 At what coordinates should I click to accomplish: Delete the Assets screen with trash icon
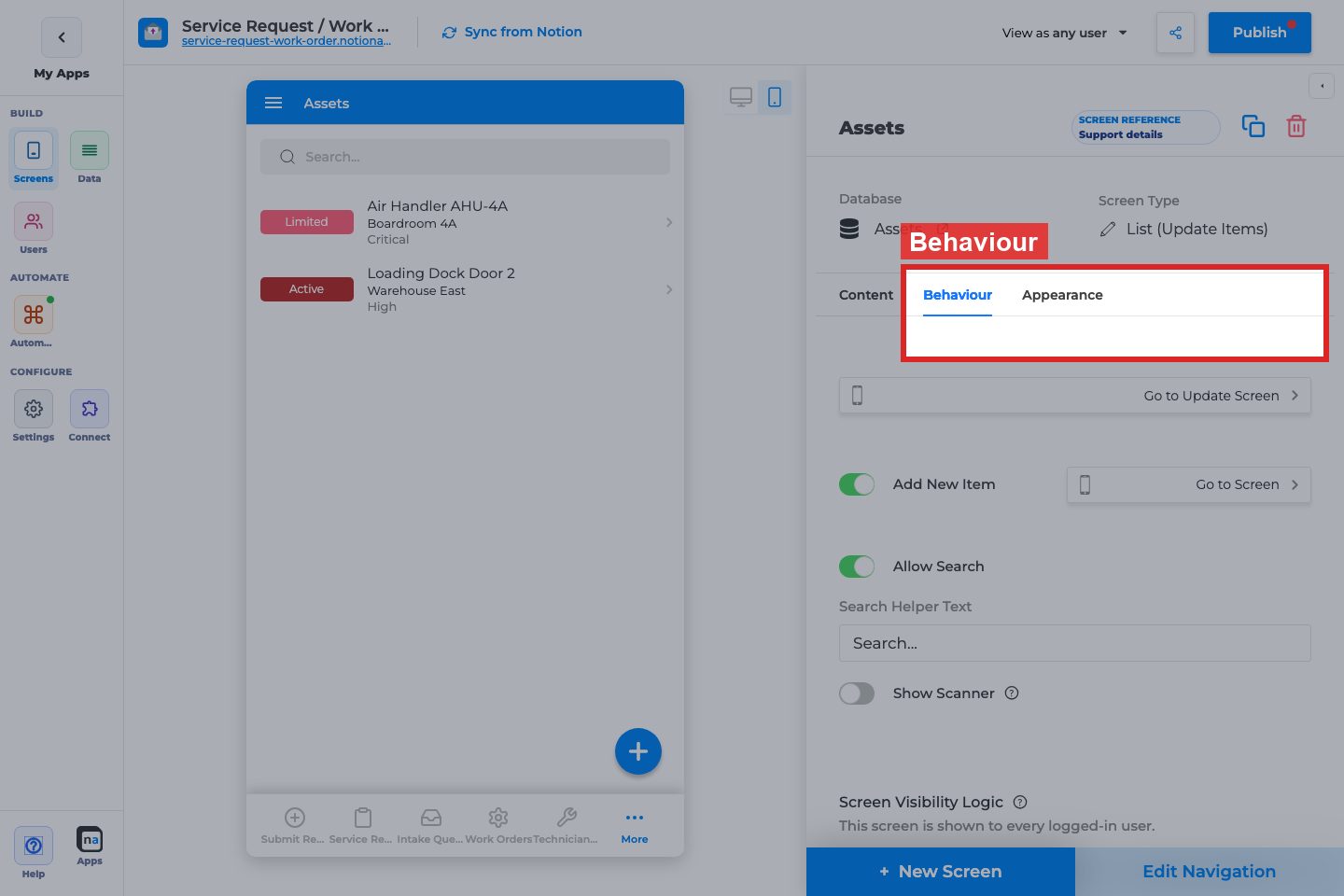tap(1296, 126)
